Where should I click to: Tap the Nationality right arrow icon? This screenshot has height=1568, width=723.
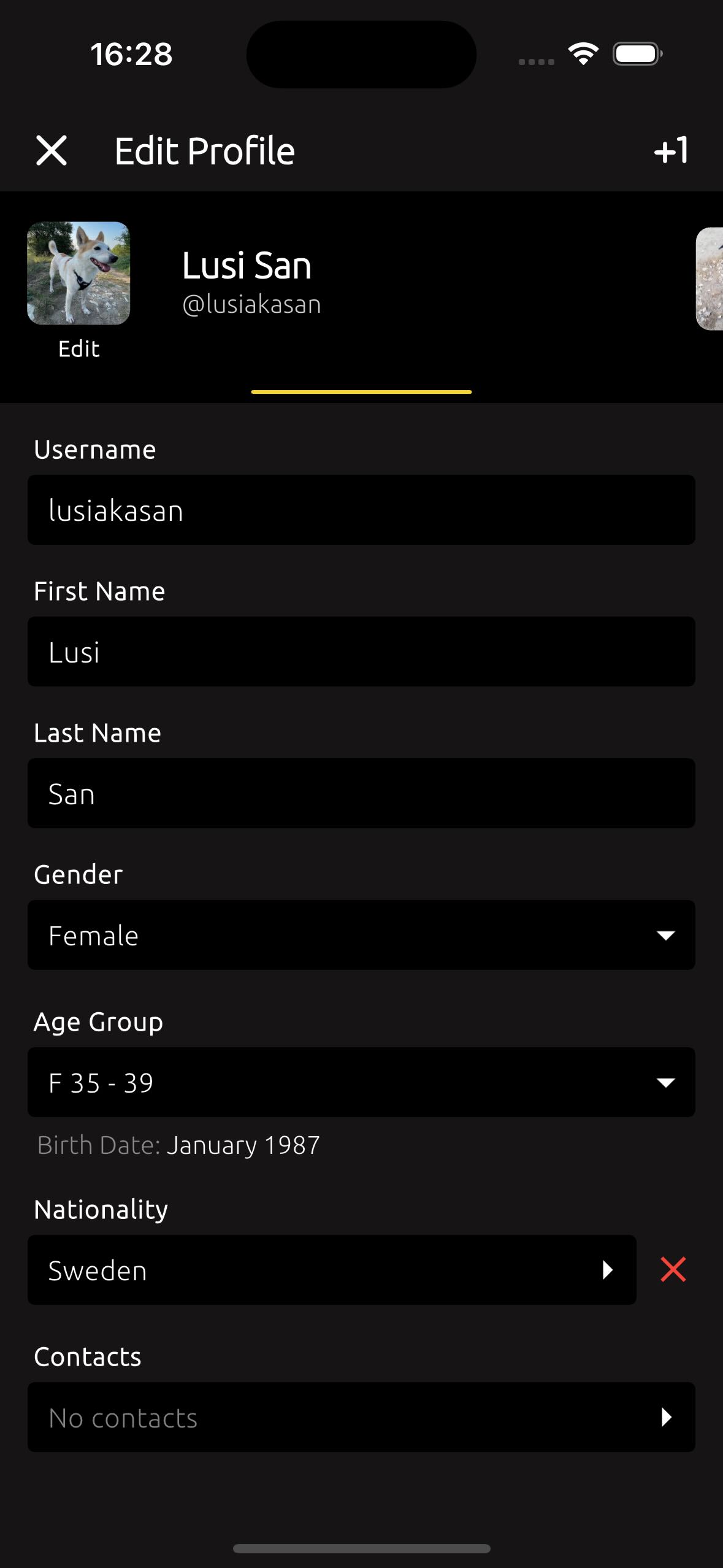point(608,1270)
